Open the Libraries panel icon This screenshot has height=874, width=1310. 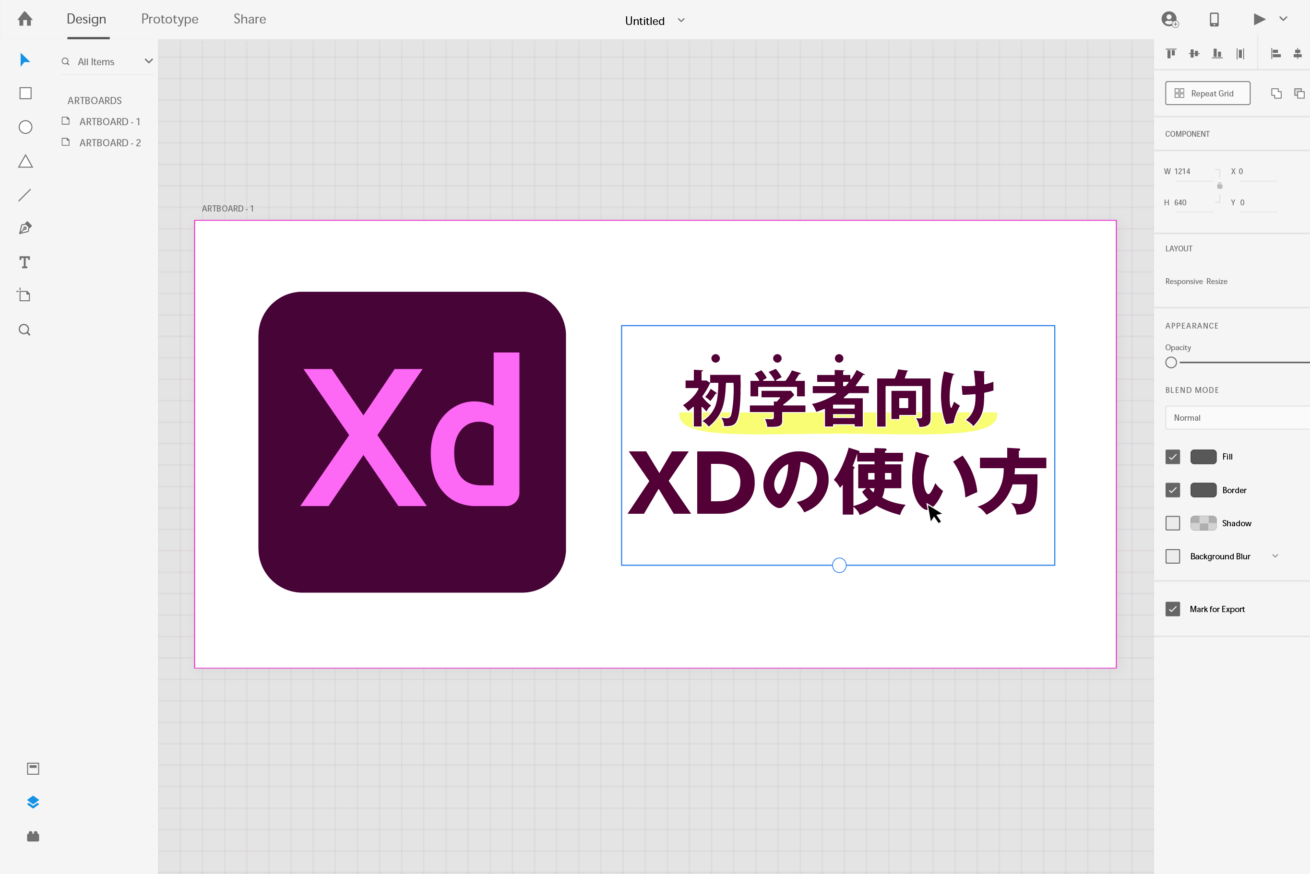(x=33, y=768)
